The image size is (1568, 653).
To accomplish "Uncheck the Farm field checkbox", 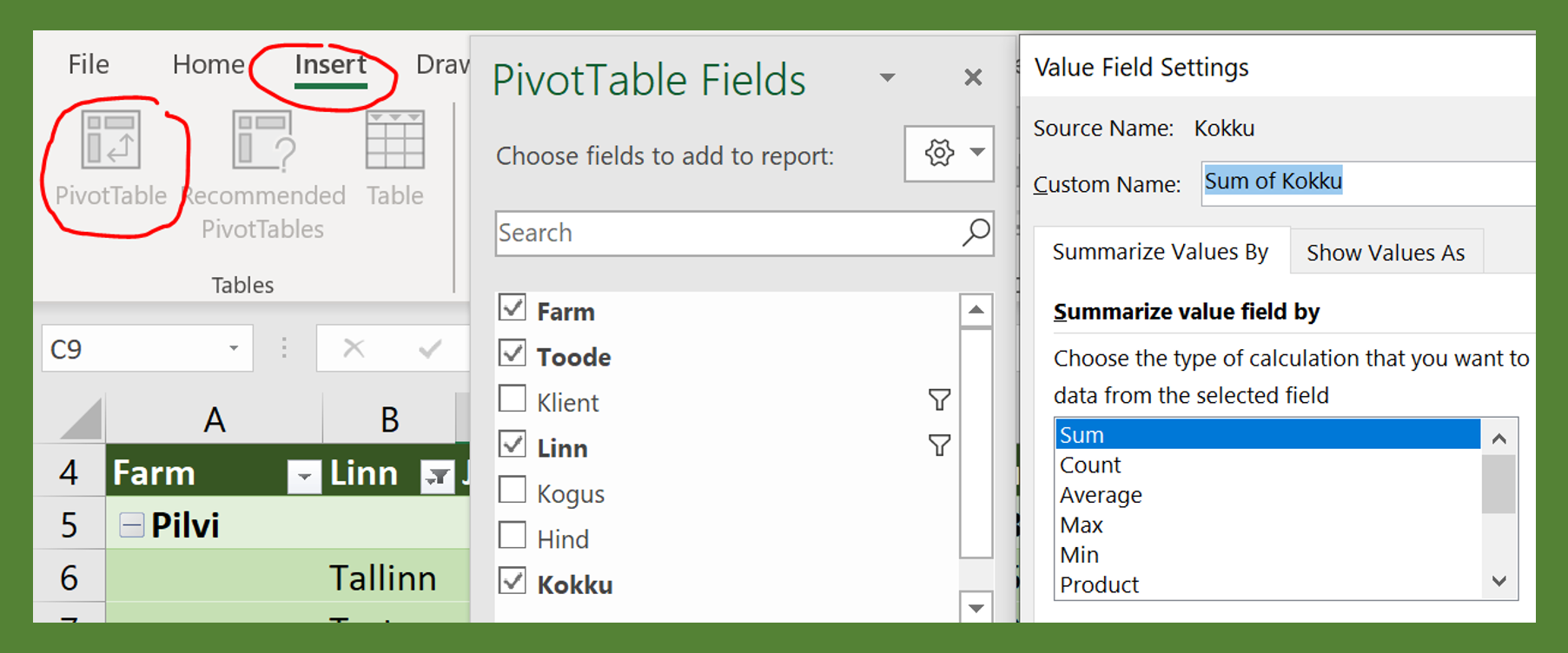I will pos(513,308).
